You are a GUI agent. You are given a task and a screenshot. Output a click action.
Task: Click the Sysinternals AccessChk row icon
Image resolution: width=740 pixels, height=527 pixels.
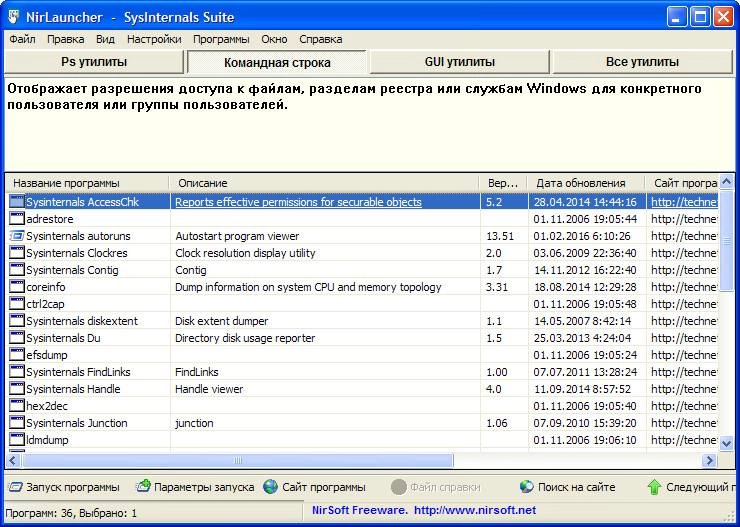17,202
